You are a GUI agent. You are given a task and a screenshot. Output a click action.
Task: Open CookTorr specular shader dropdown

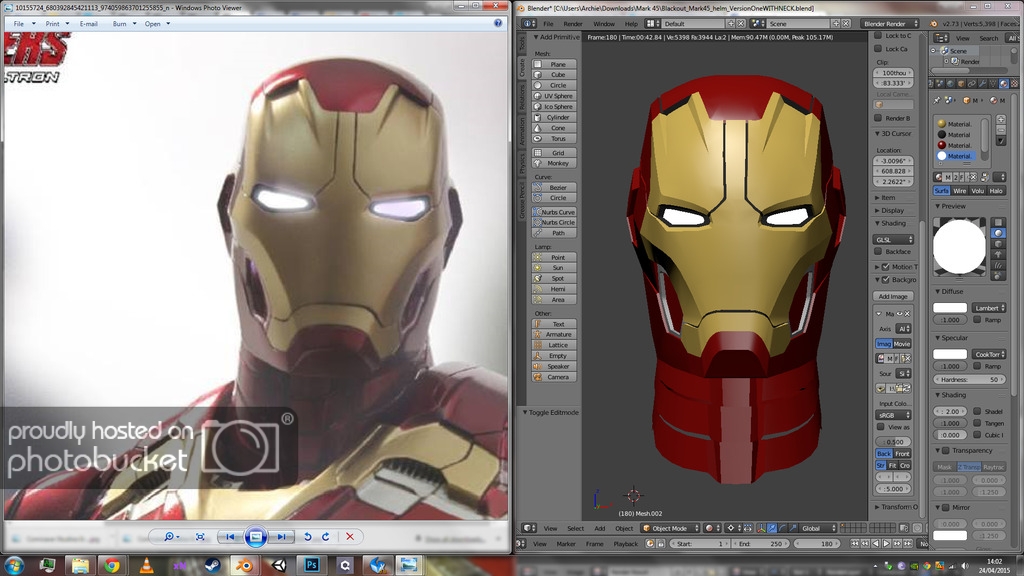pyautogui.click(x=989, y=354)
